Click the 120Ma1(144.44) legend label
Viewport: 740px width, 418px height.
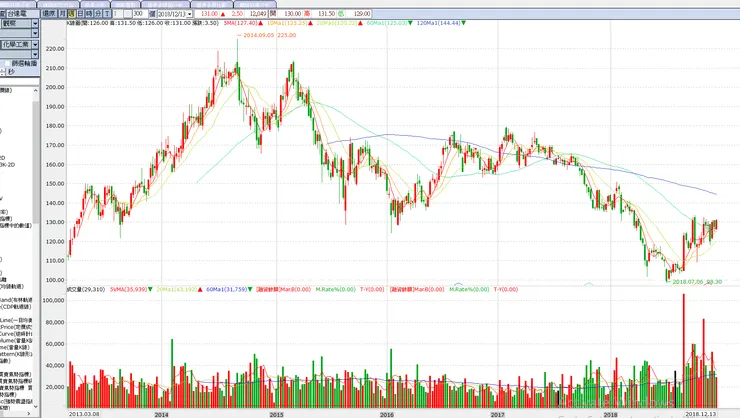(x=438, y=23)
